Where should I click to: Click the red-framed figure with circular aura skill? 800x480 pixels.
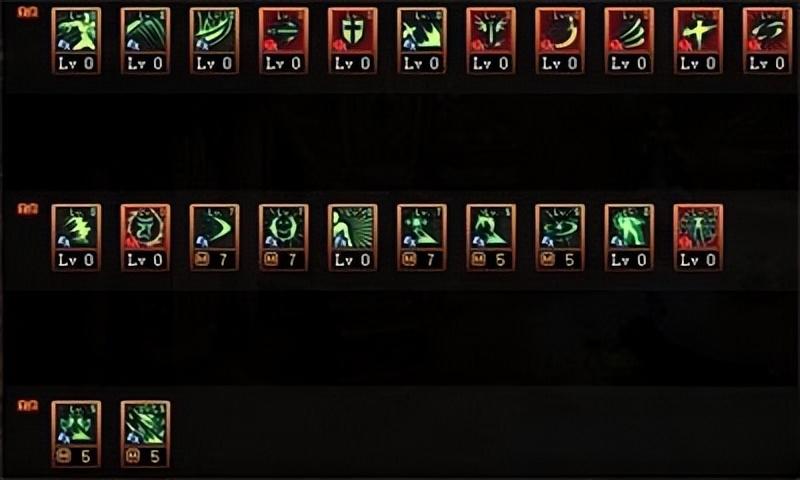point(698,237)
